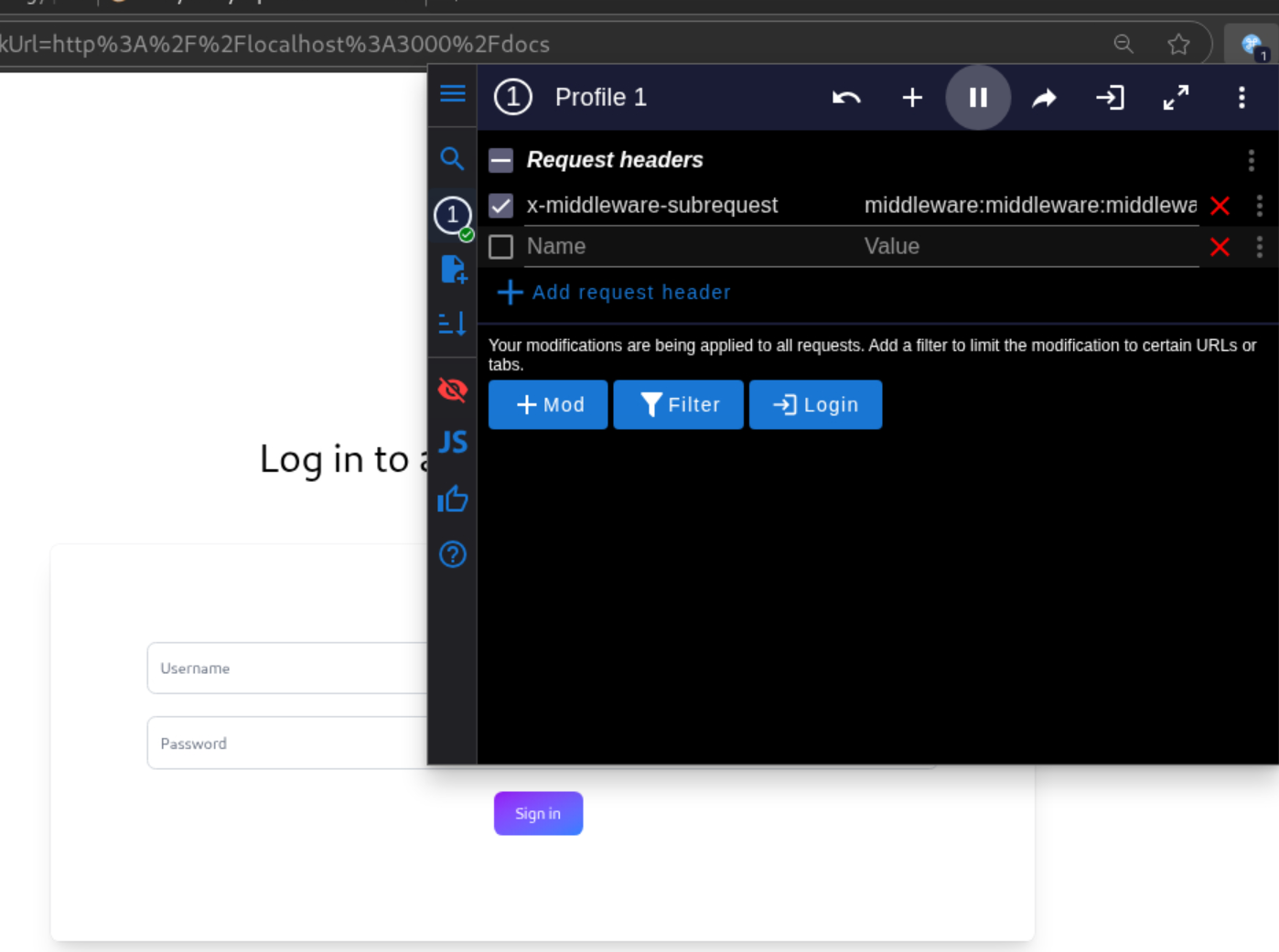Click the share profile arrow icon
The width and height of the screenshot is (1279, 952).
(x=1044, y=98)
